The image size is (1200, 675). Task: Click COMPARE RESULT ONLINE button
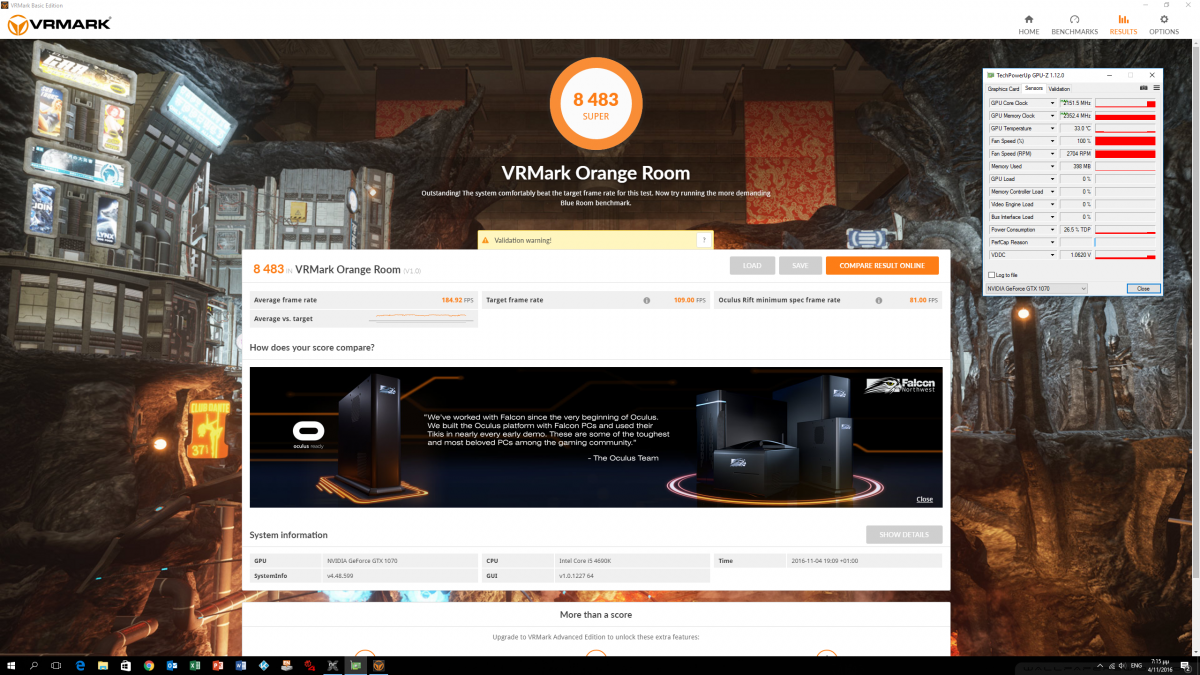pyautogui.click(x=882, y=265)
